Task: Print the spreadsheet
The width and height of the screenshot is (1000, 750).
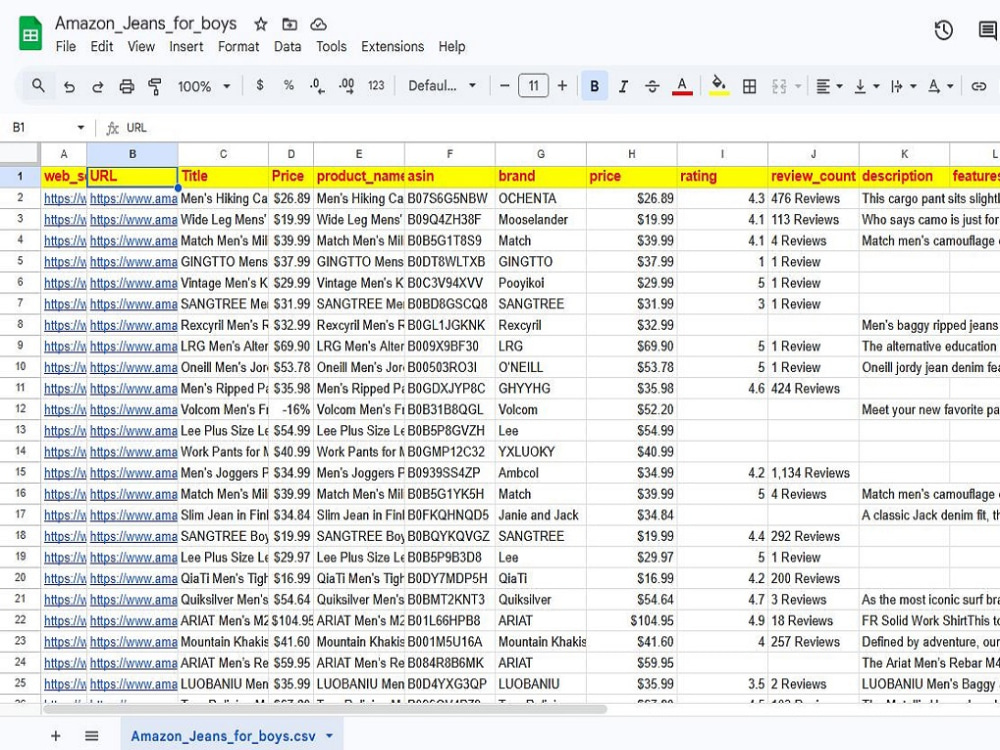Action: (x=126, y=86)
